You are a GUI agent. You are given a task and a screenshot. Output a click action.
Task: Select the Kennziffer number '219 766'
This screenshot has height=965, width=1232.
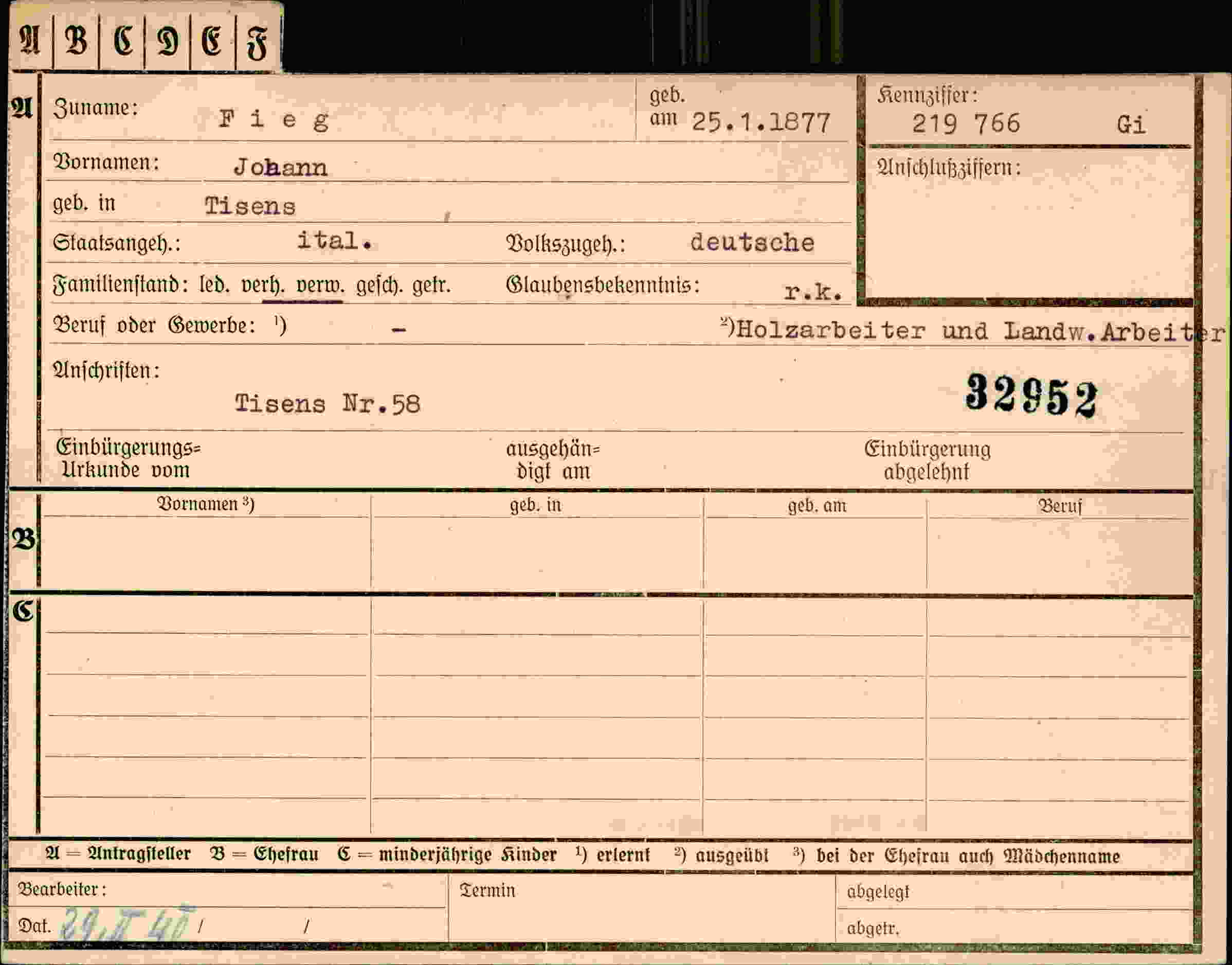[x=966, y=124]
